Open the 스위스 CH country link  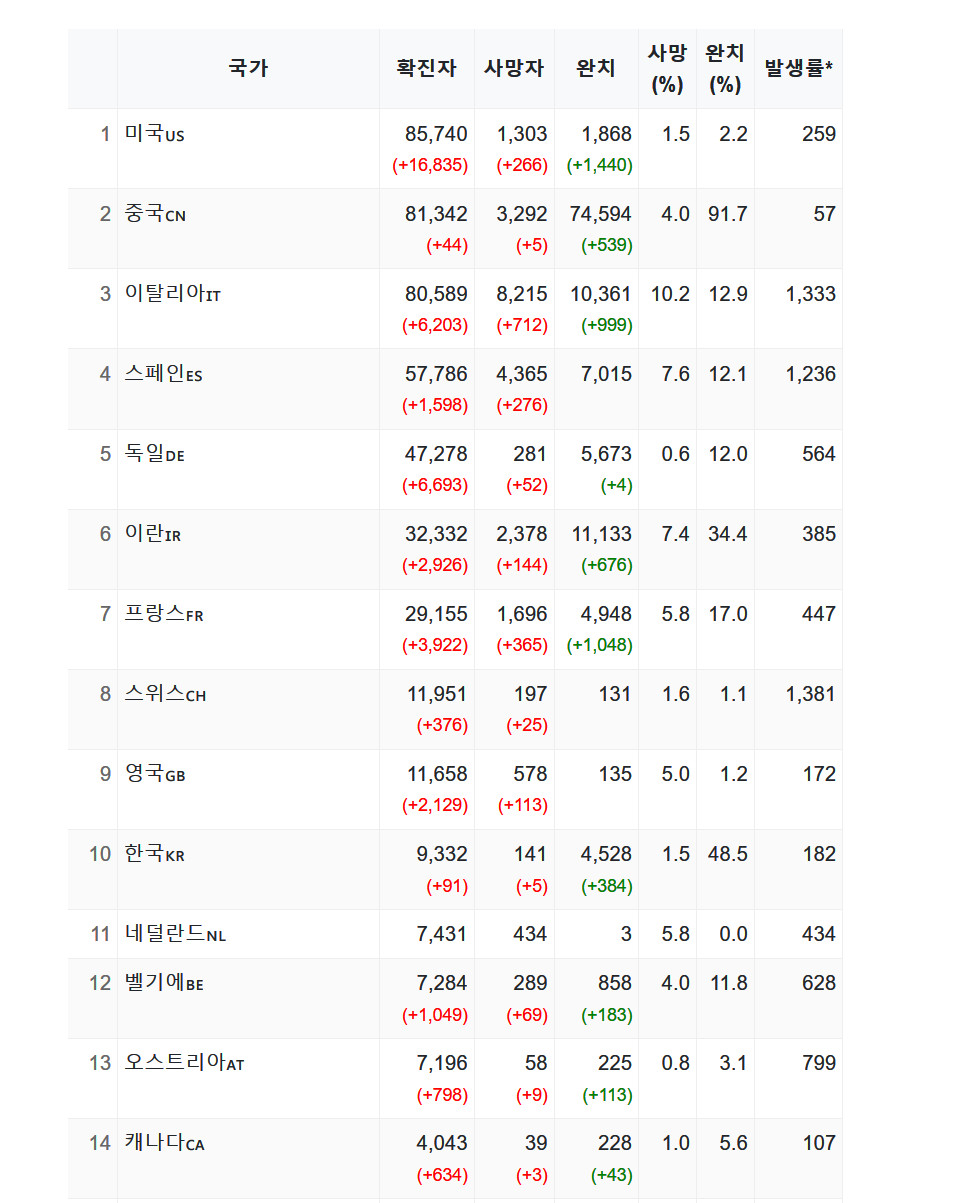click(165, 694)
